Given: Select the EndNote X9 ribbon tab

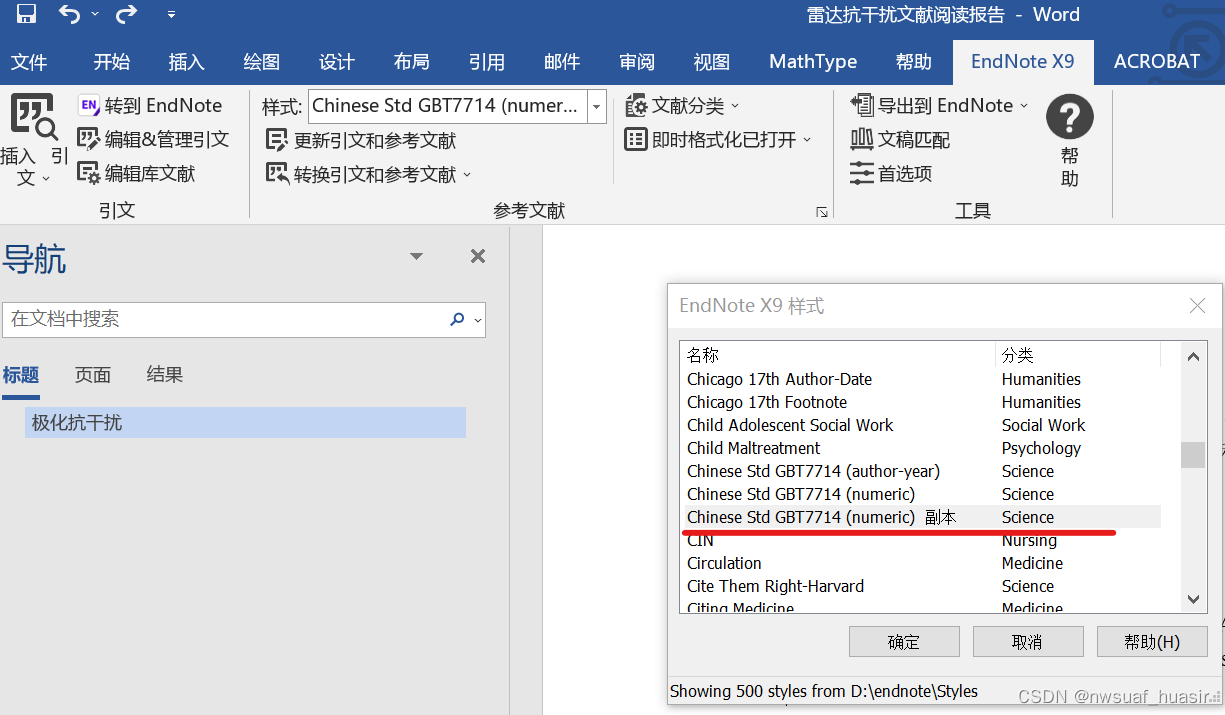Looking at the screenshot, I should click(x=1023, y=62).
